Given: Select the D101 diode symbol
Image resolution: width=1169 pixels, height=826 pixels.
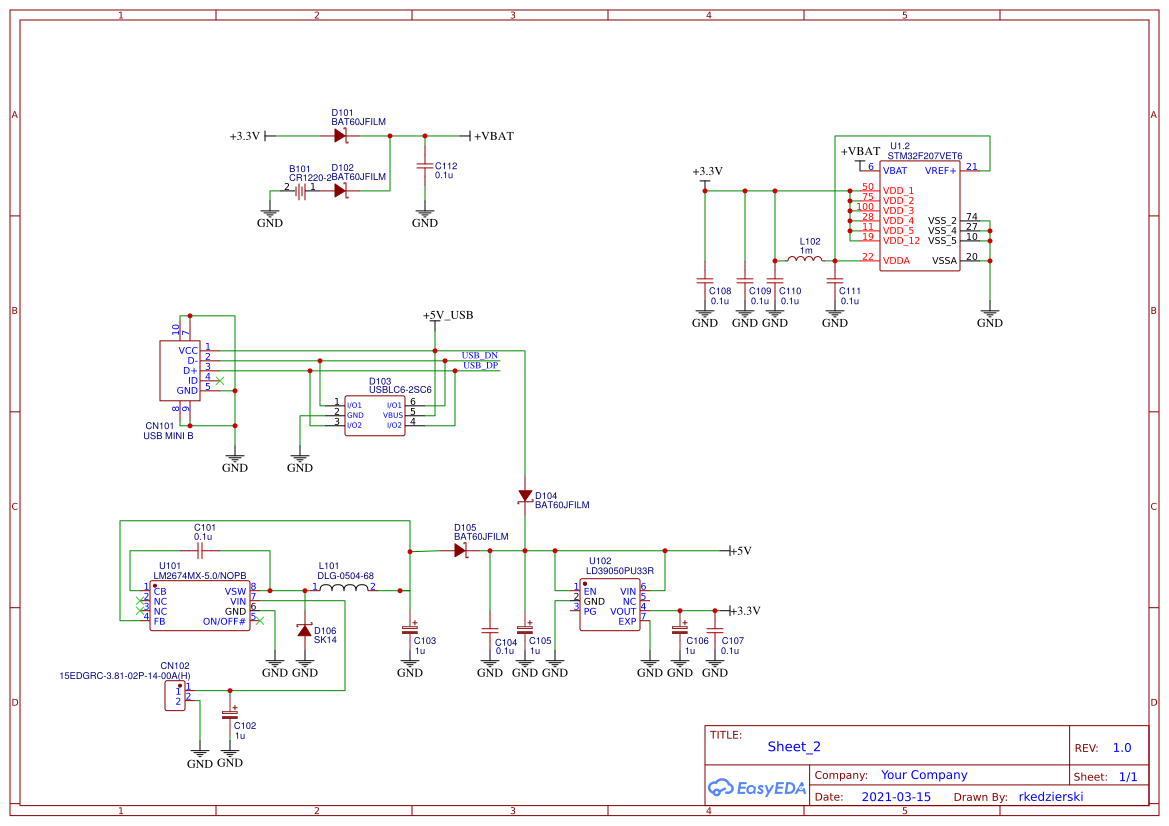Looking at the screenshot, I should point(340,136).
